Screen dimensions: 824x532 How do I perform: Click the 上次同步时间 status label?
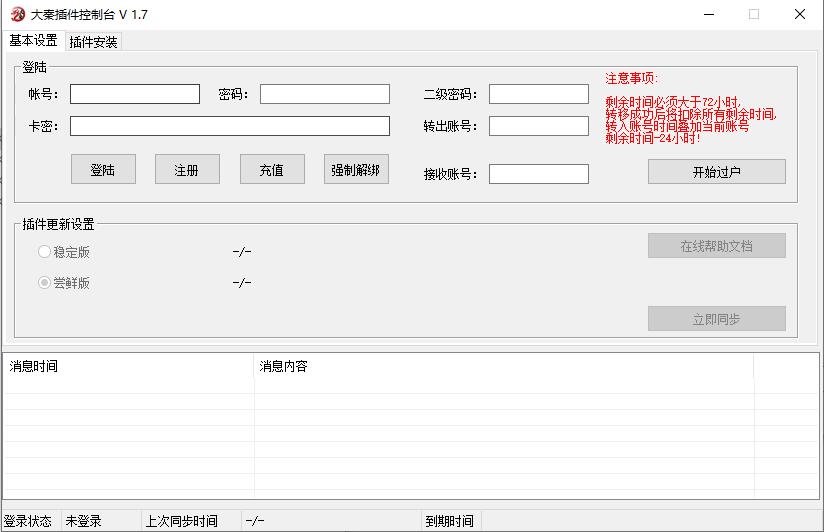(x=181, y=521)
